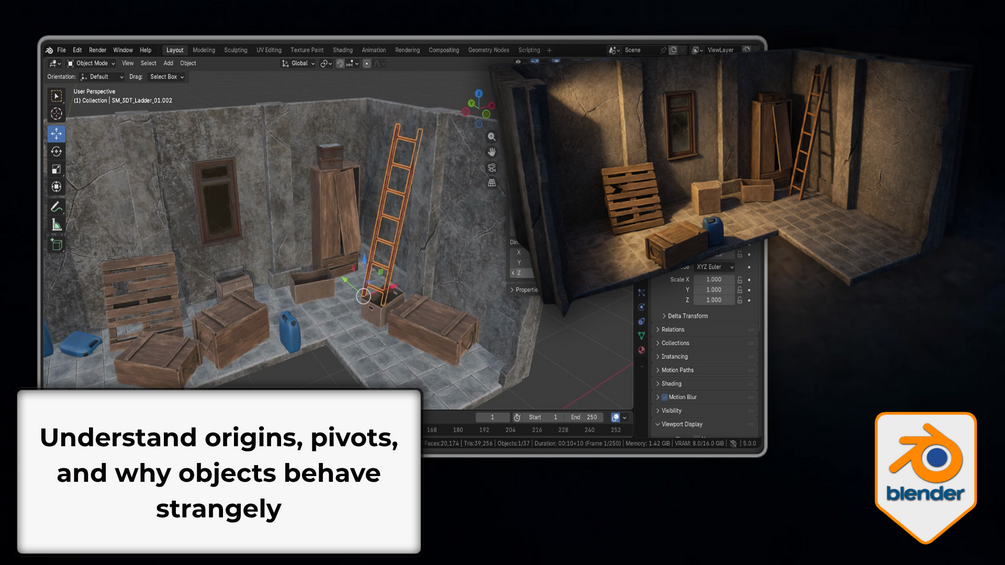Toggle the camera view icon
This screenshot has width=1005, height=565.
pos(492,167)
